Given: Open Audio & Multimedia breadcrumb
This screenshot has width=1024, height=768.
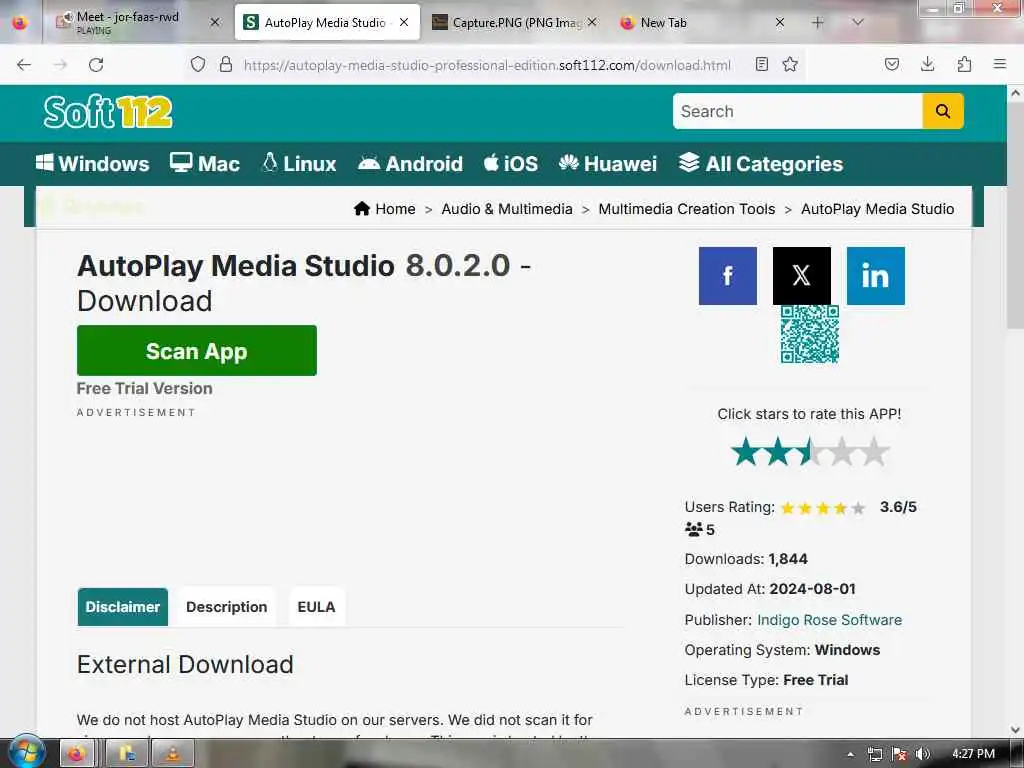Looking at the screenshot, I should pos(507,209).
